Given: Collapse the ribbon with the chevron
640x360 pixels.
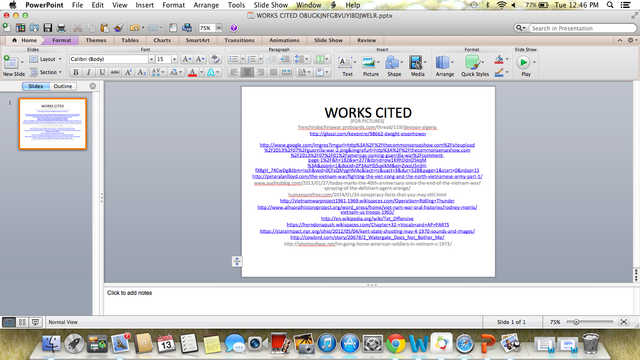Looking at the screenshot, I should pyautogui.click(x=620, y=40).
